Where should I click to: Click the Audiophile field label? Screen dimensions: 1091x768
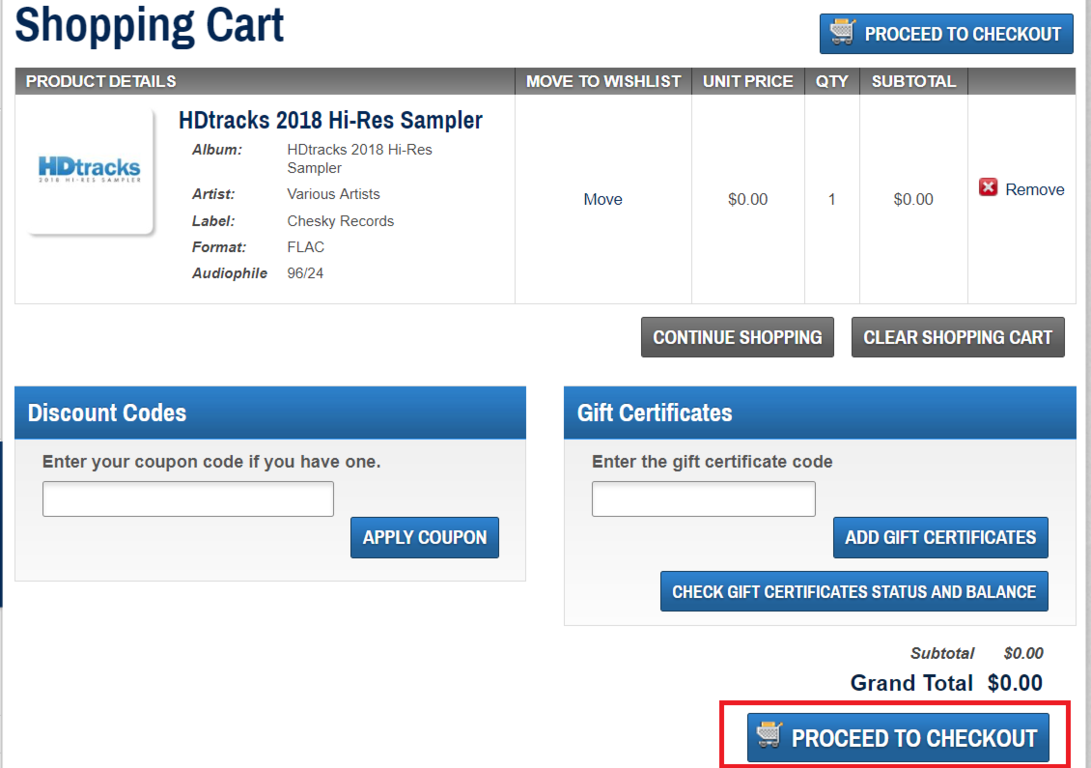[230, 273]
